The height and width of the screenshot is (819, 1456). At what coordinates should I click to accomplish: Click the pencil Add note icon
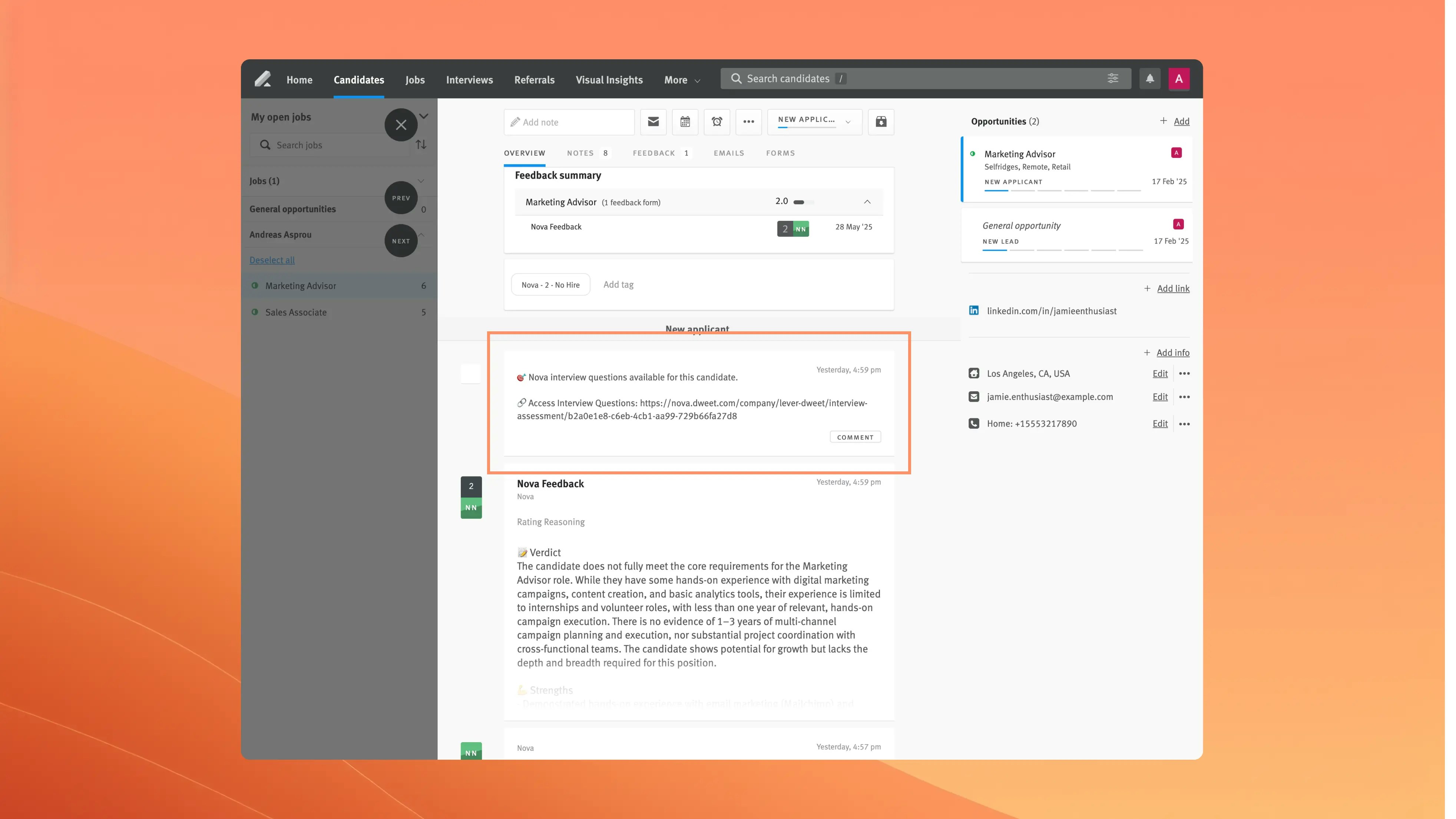pyautogui.click(x=516, y=122)
